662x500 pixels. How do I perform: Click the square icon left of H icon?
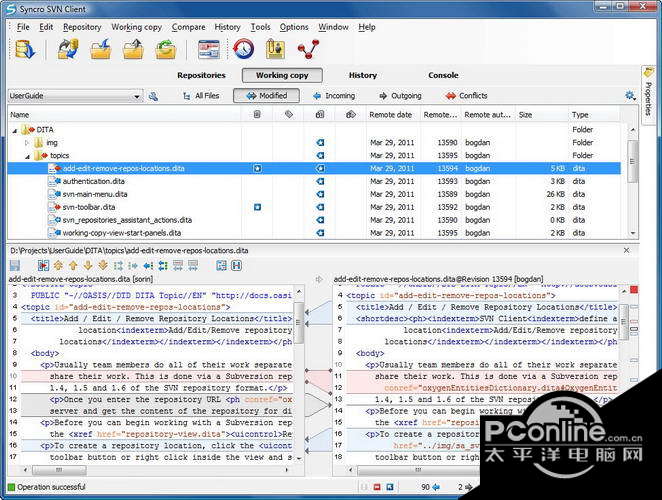point(221,266)
